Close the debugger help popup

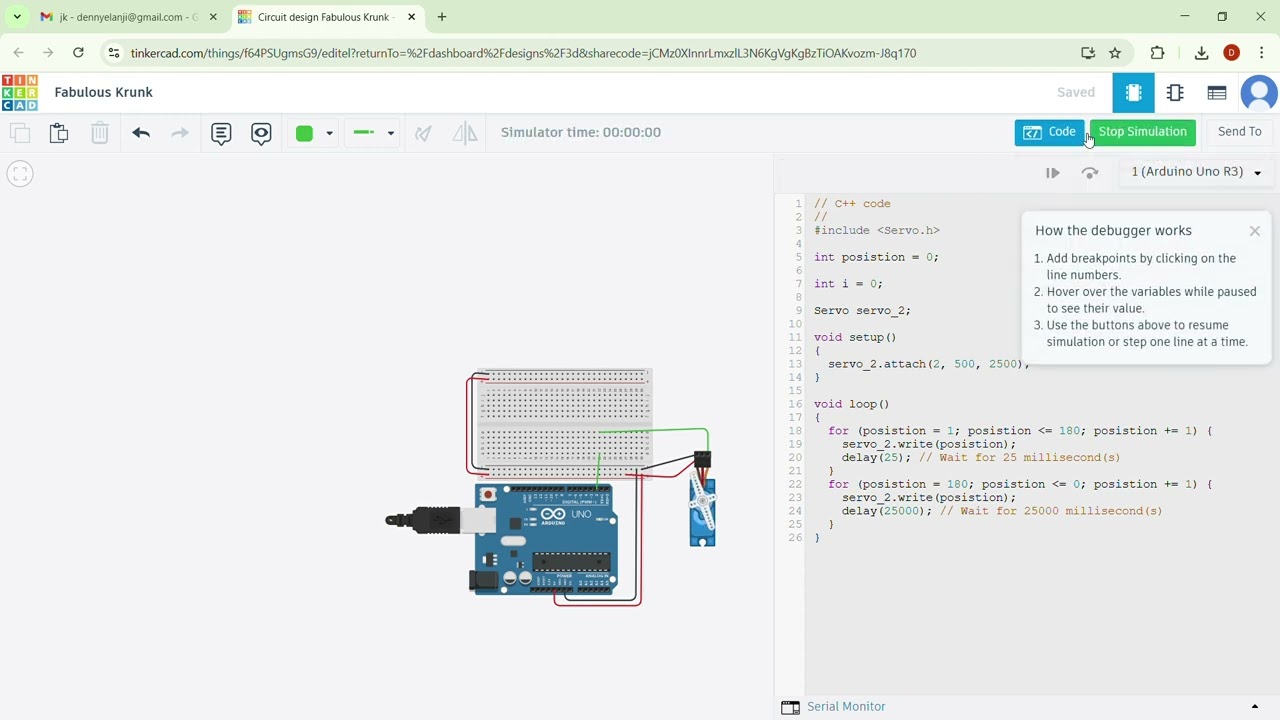pyautogui.click(x=1255, y=231)
